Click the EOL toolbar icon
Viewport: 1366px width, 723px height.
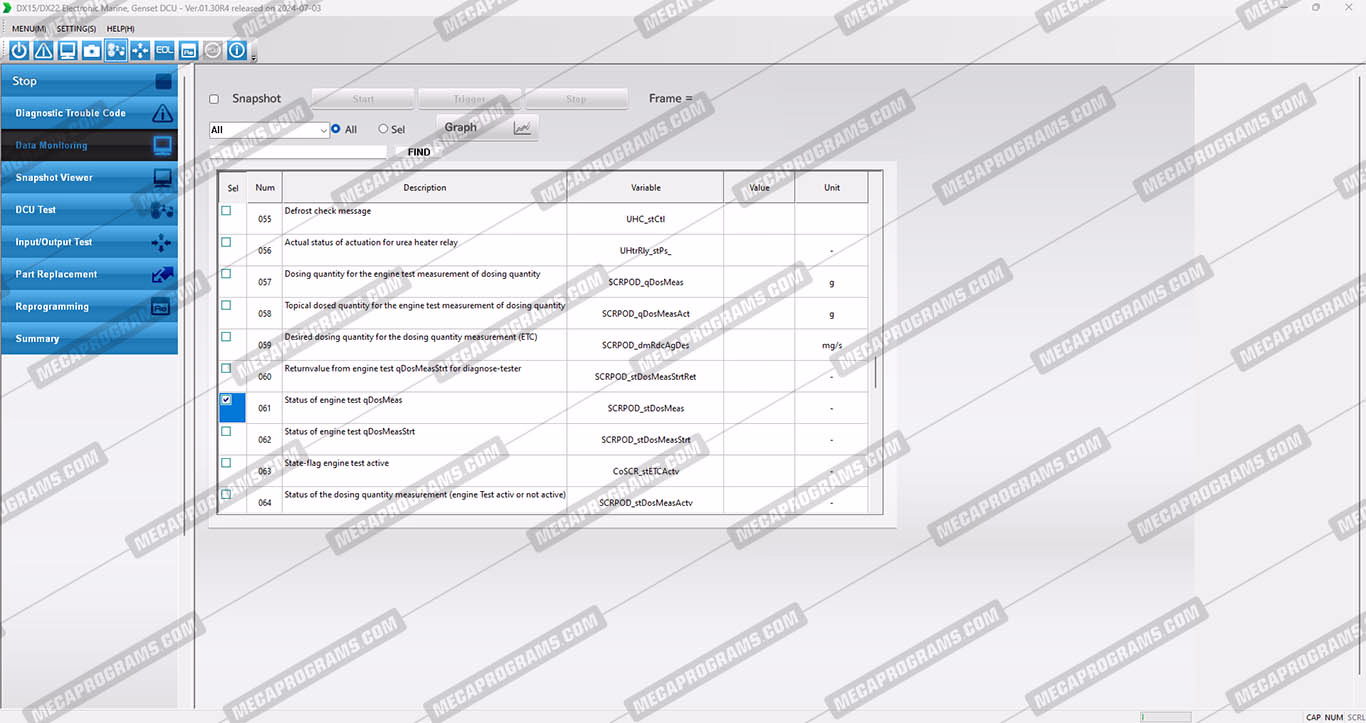164,50
